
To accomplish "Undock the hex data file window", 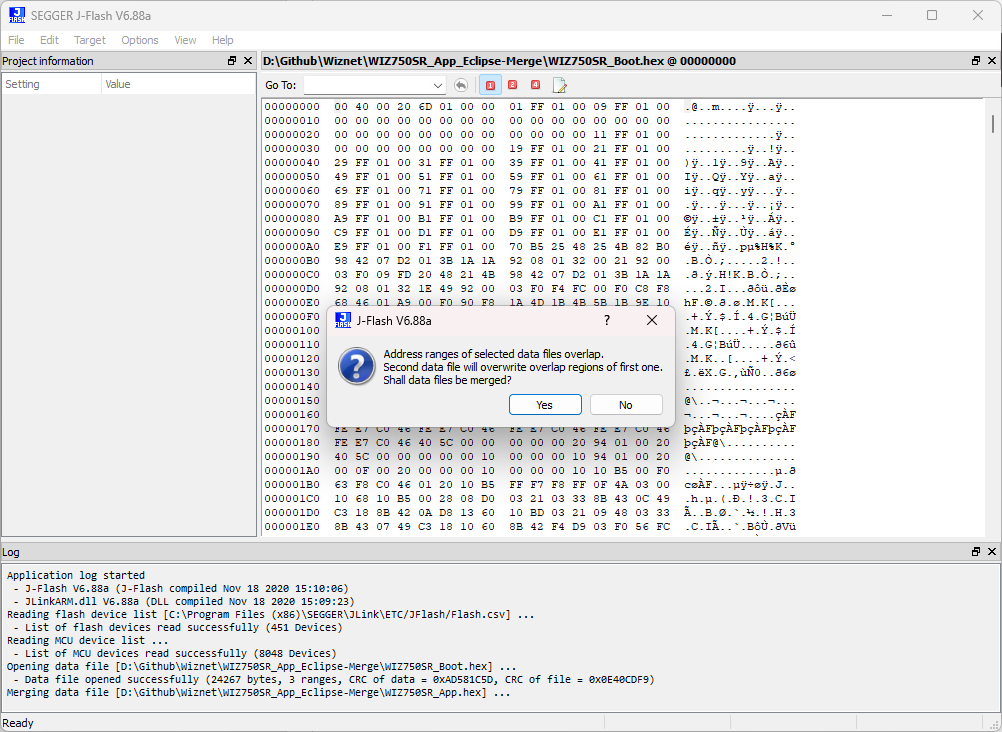I will pyautogui.click(x=976, y=61).
